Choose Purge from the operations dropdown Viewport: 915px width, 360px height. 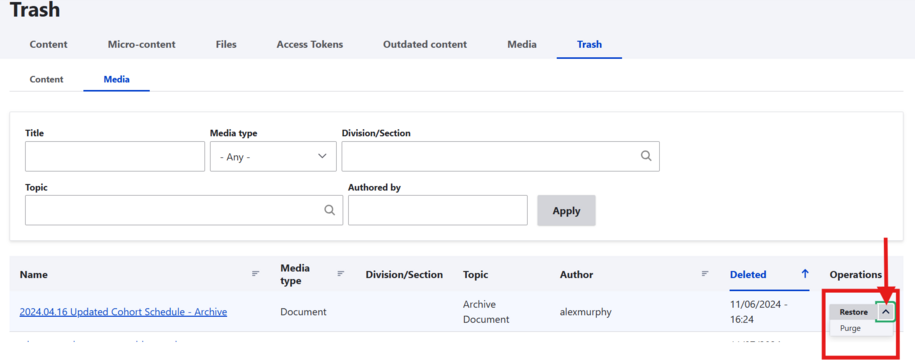850,328
